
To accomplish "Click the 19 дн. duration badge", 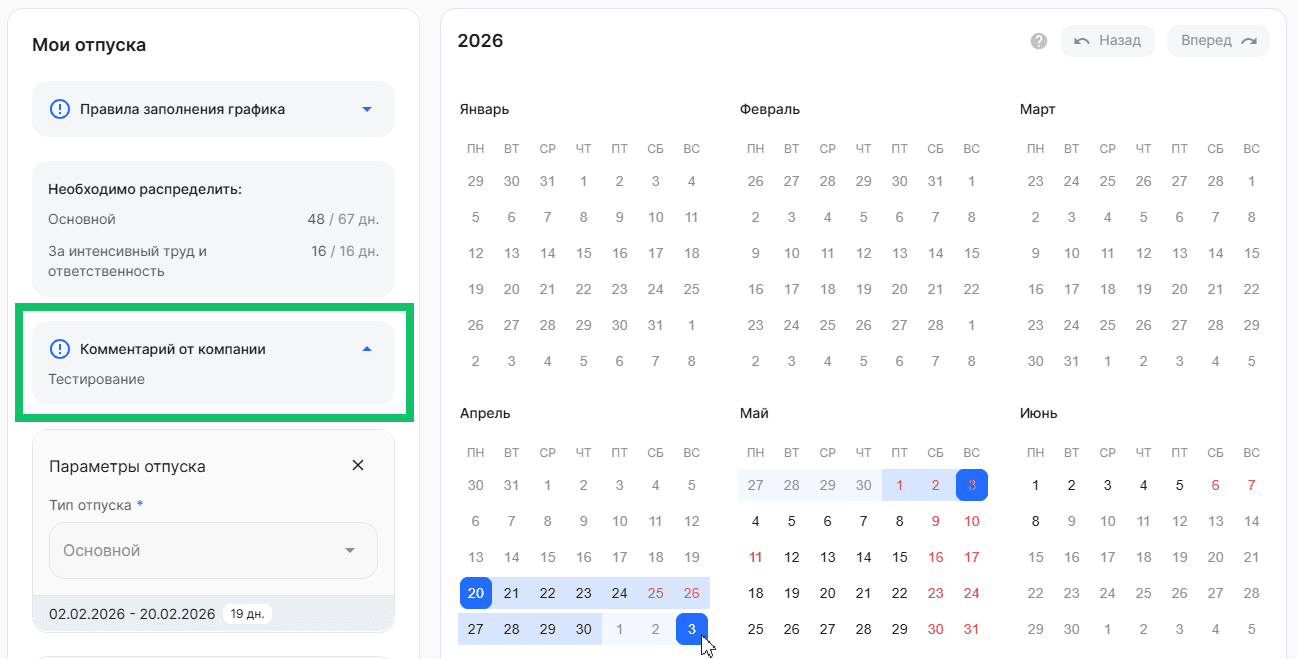I will [x=247, y=614].
